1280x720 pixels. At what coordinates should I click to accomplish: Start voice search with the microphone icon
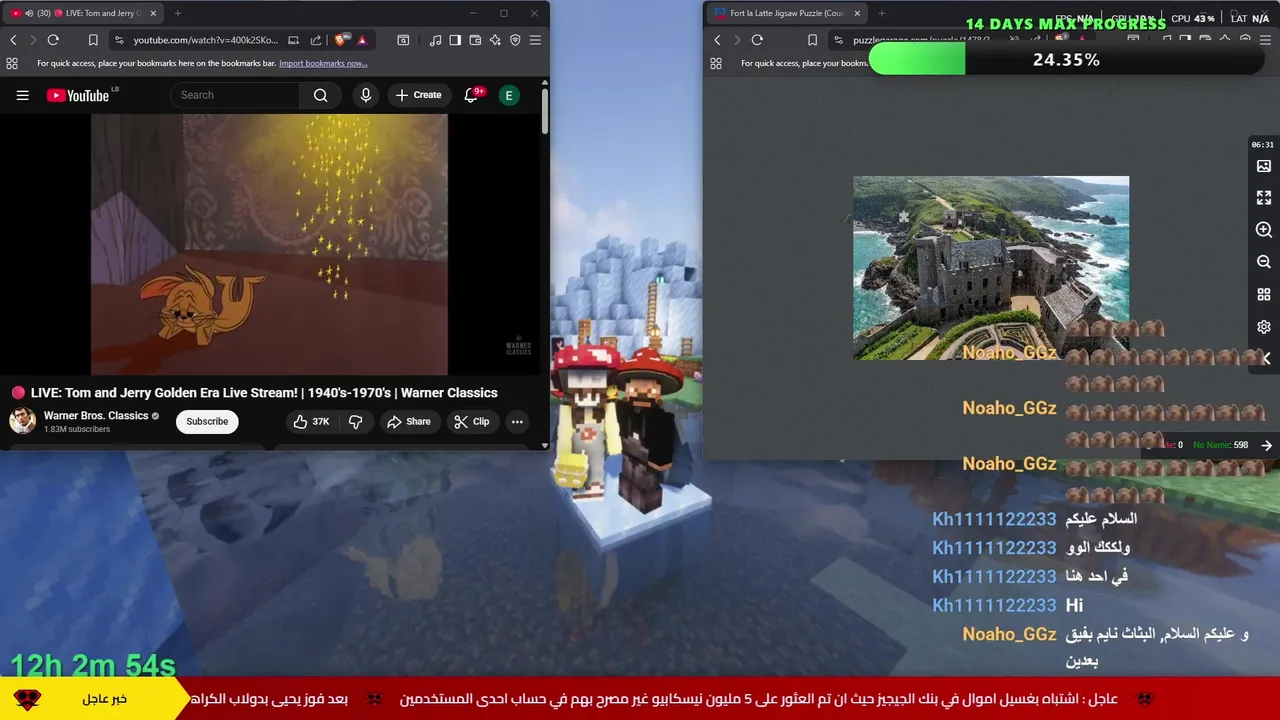coord(366,95)
